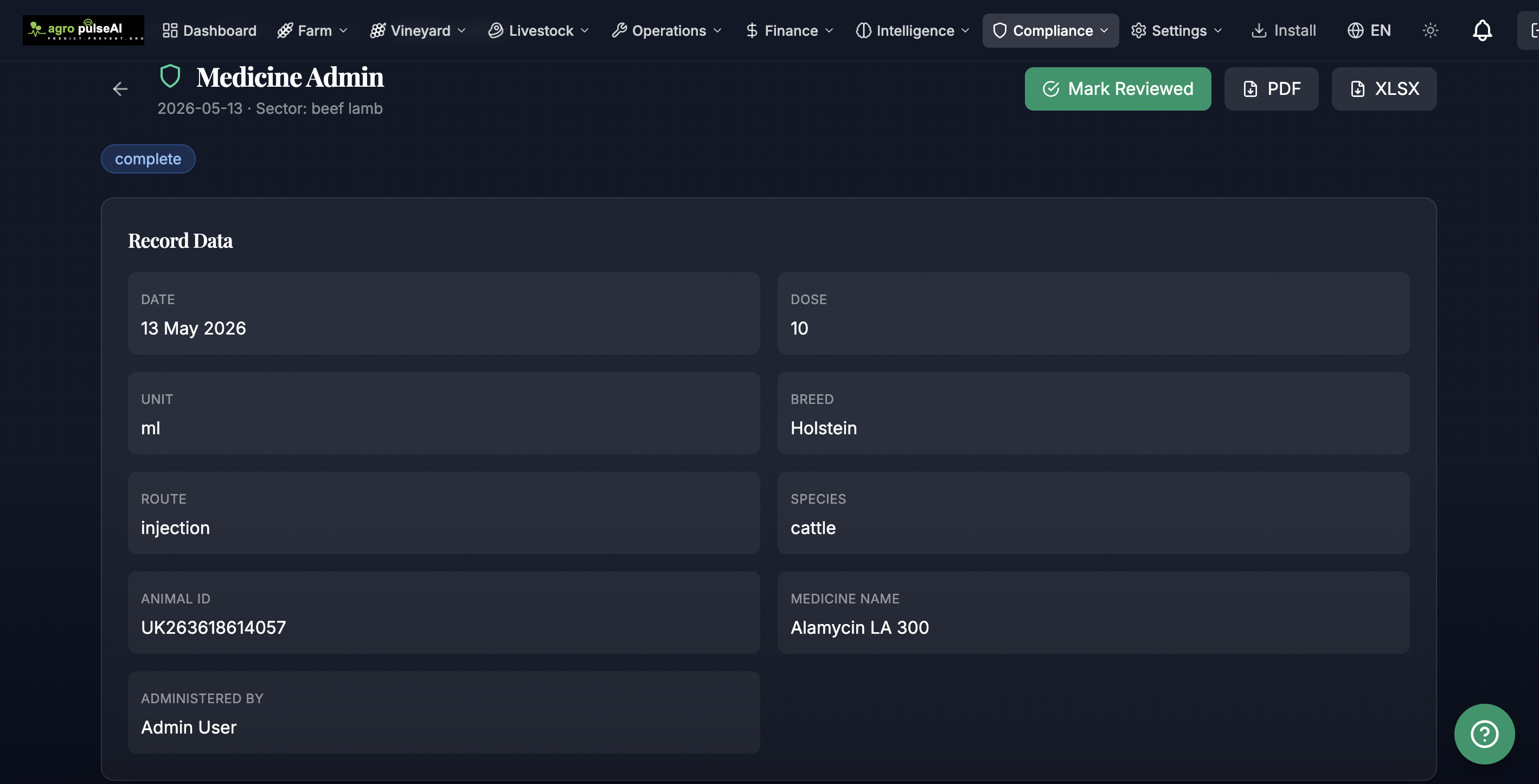Click the back arrow beside Medicine Admin
Viewport: 1539px width, 784px height.
[120, 89]
